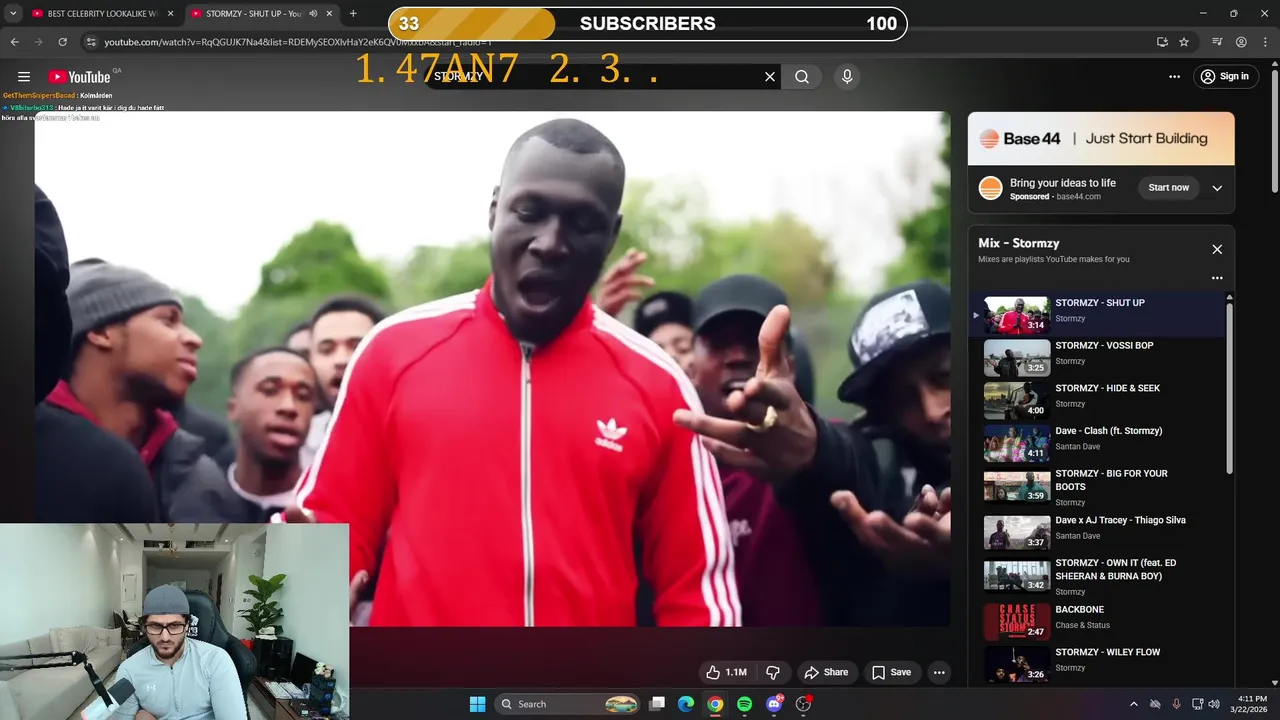Clear the STORMZY search query
Screen dimensions: 1280x720
[x=770, y=77]
